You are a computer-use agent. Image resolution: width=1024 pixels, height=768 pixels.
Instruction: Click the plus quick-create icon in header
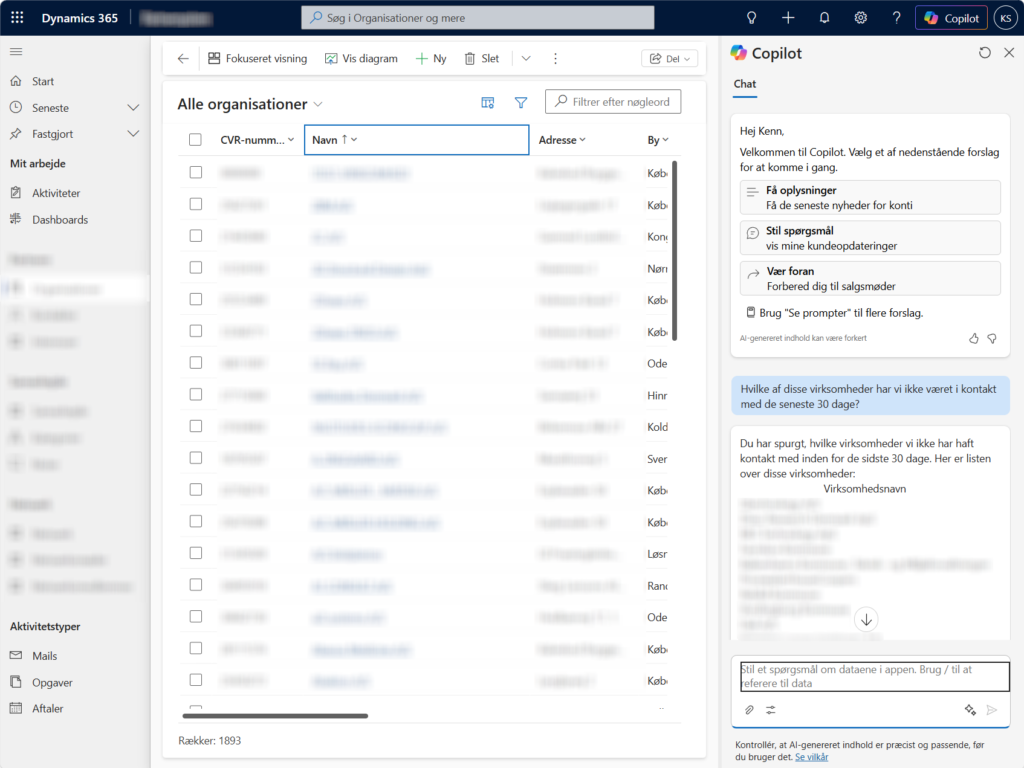pos(788,18)
